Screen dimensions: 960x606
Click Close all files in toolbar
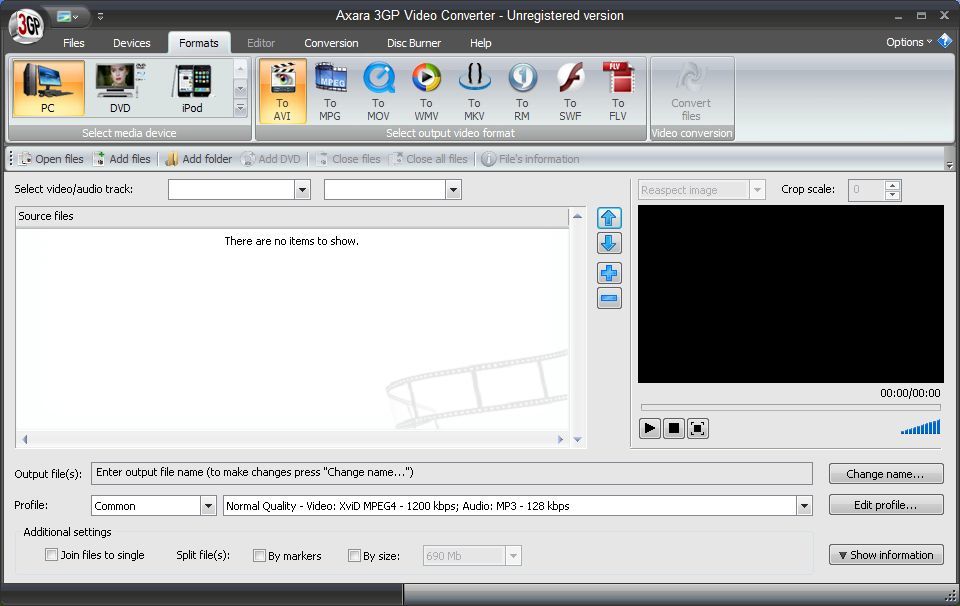point(429,159)
